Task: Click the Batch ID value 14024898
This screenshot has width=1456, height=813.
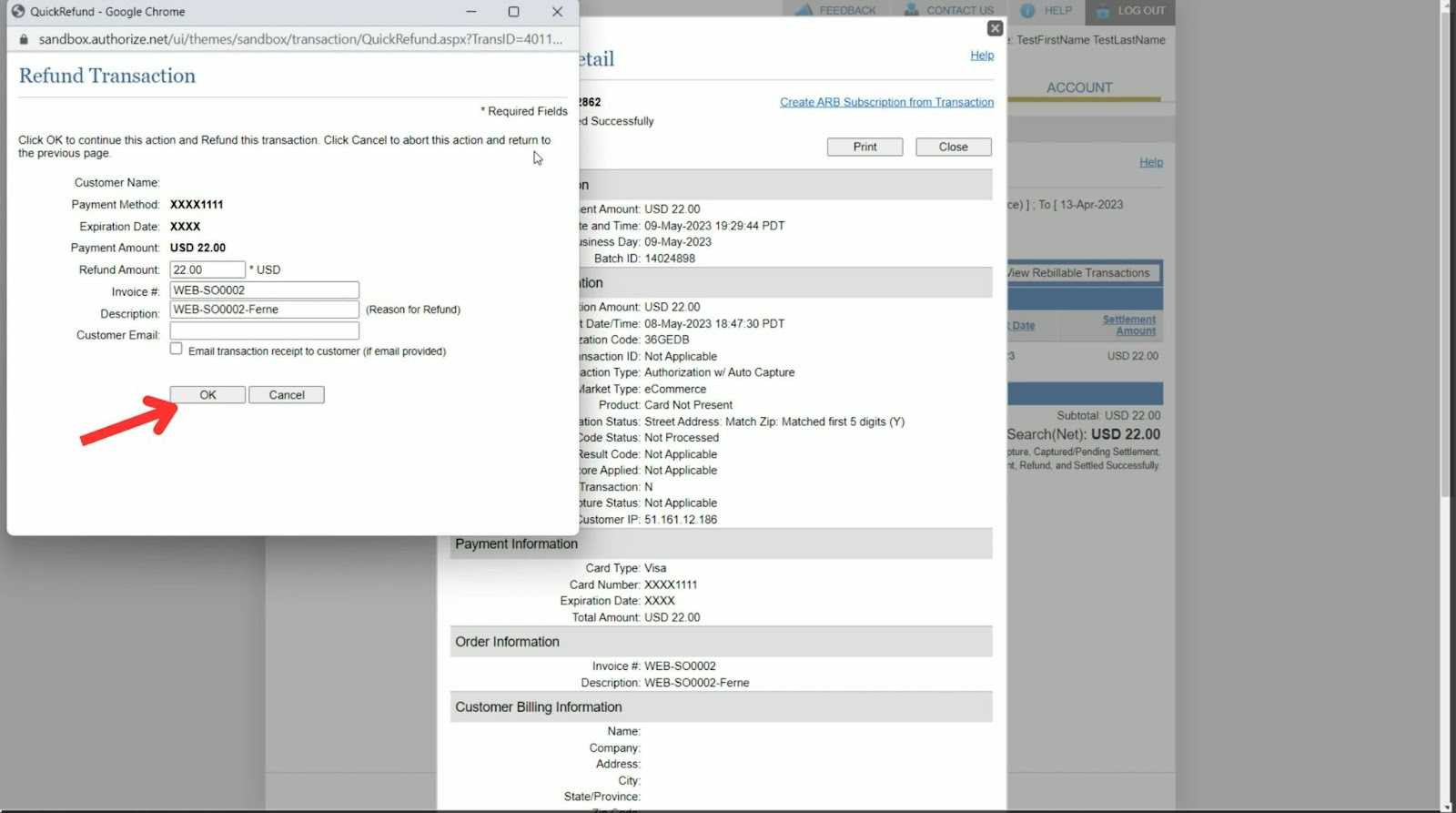Action: [x=670, y=259]
